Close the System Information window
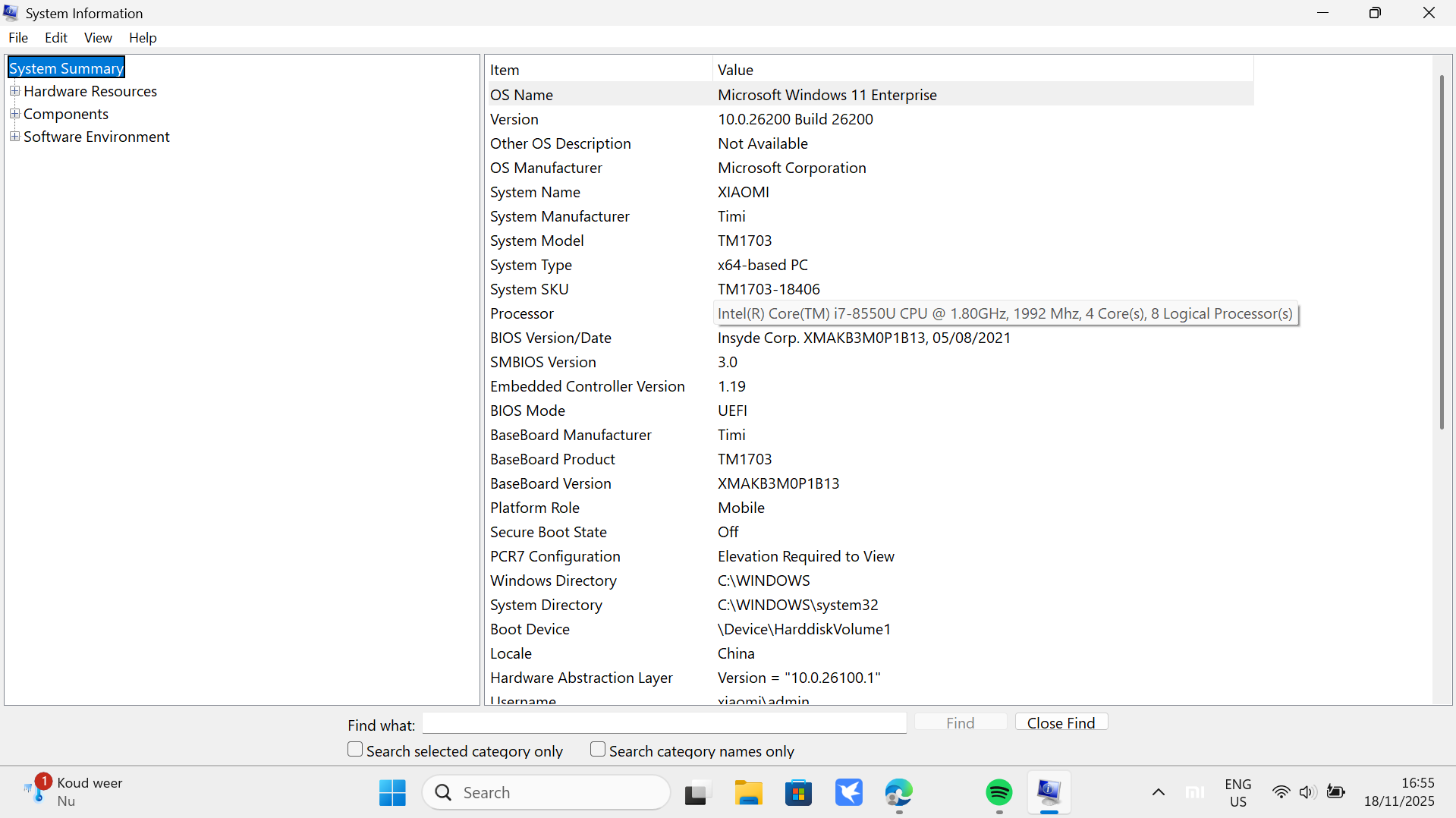1456x818 pixels. point(1429,13)
